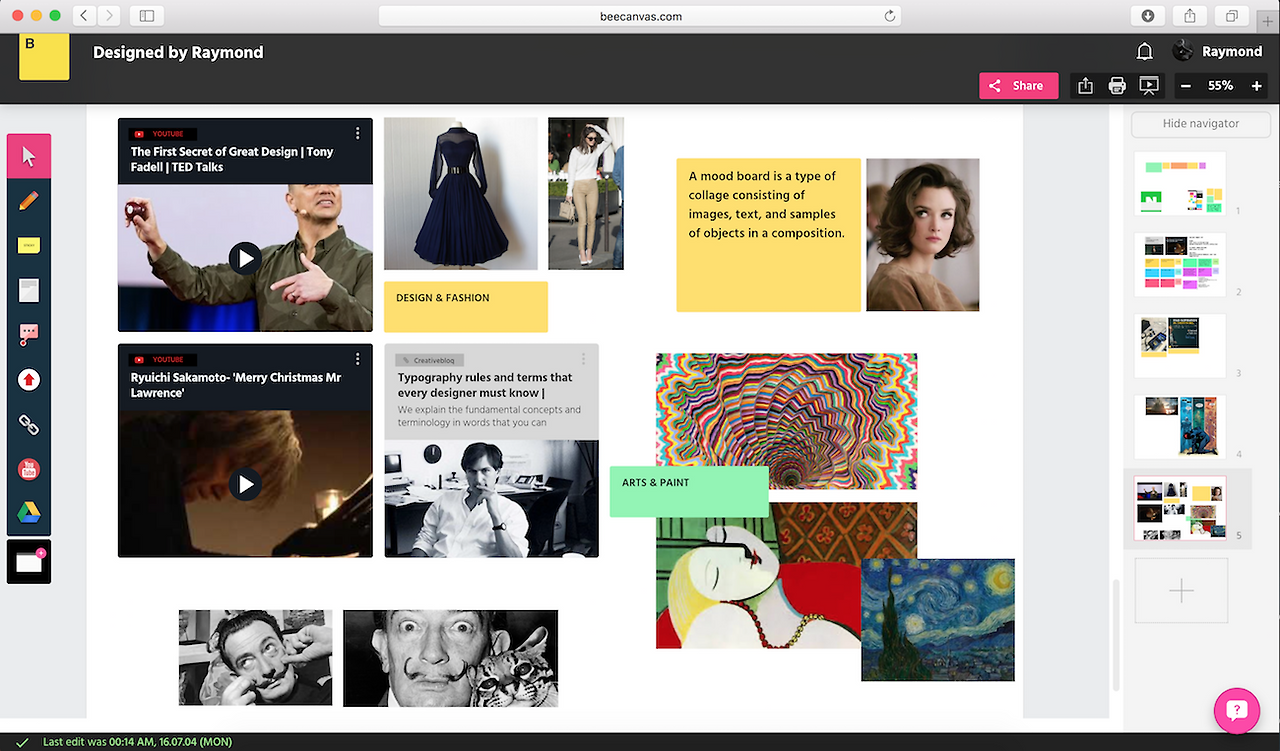Zoom out using the minus control

tap(1185, 85)
